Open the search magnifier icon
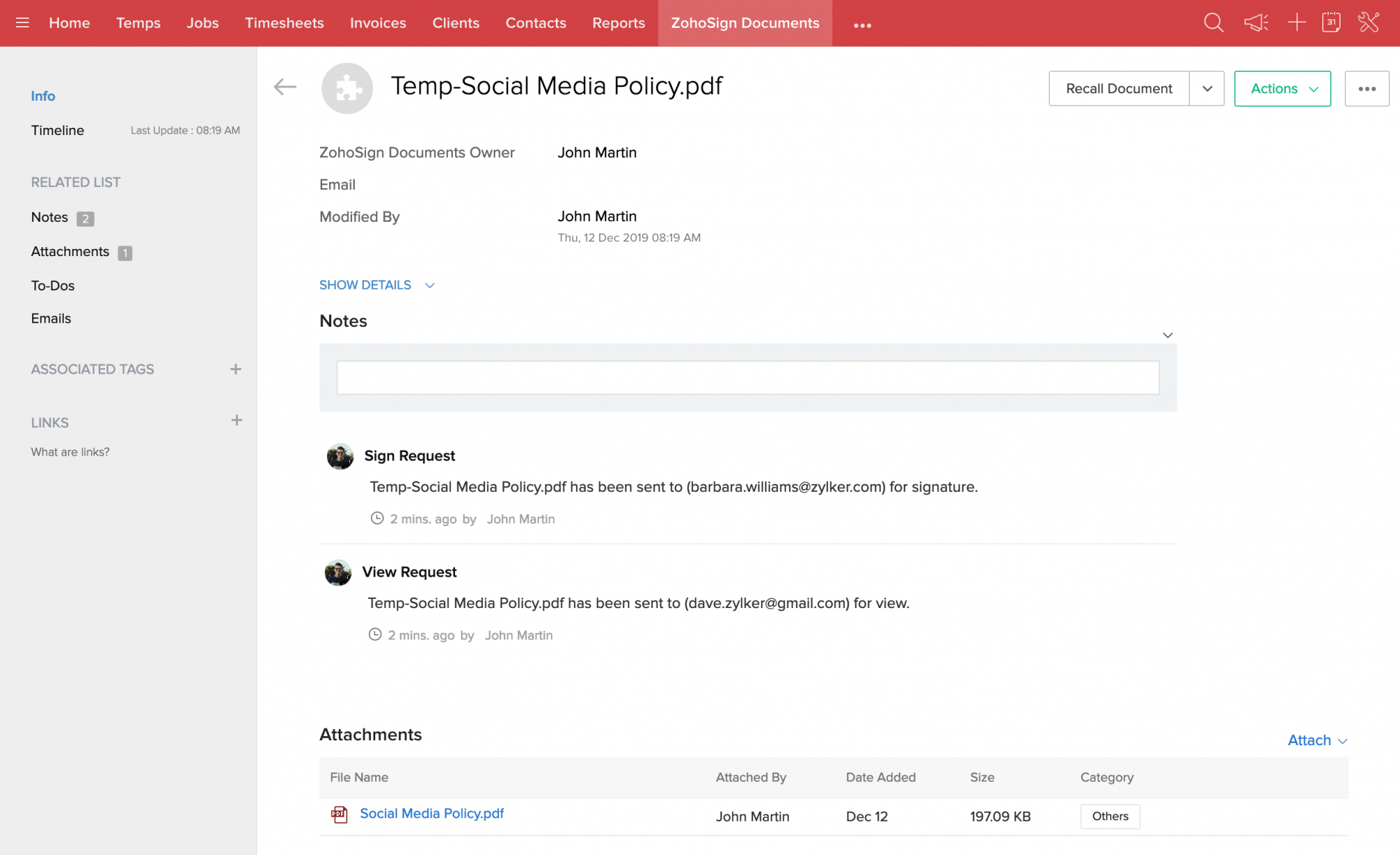The height and width of the screenshot is (855, 1400). (x=1213, y=23)
